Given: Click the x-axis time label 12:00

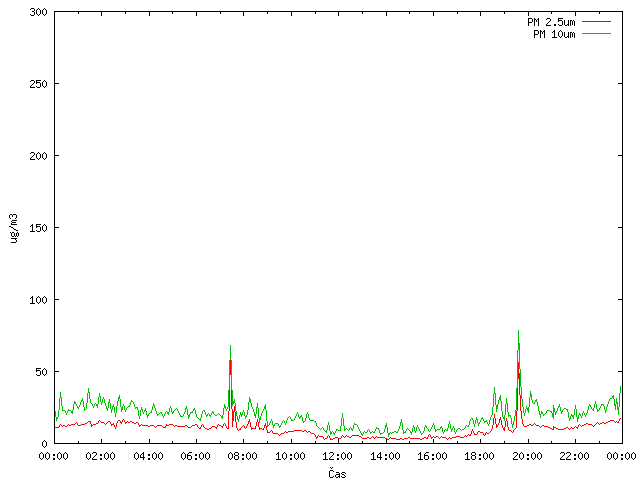Looking at the screenshot, I should pyautogui.click(x=338, y=456).
